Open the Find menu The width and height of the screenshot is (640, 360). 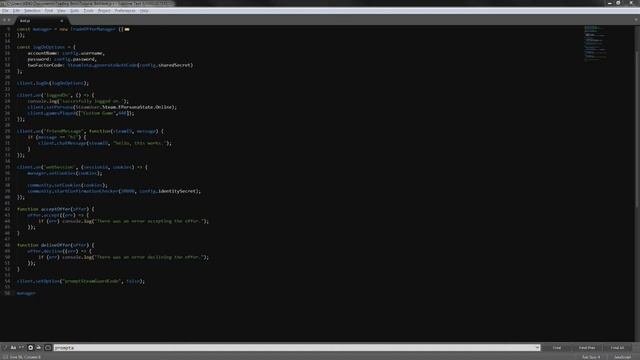[49, 11]
